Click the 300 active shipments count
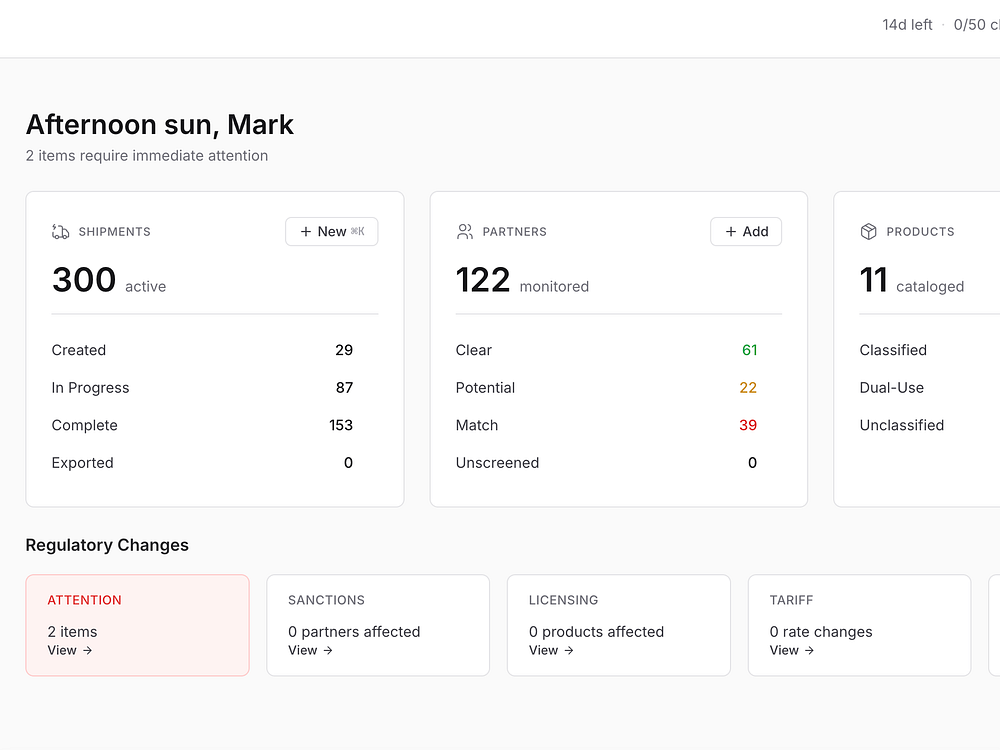This screenshot has width=1000, height=750. pyautogui.click(x=109, y=281)
